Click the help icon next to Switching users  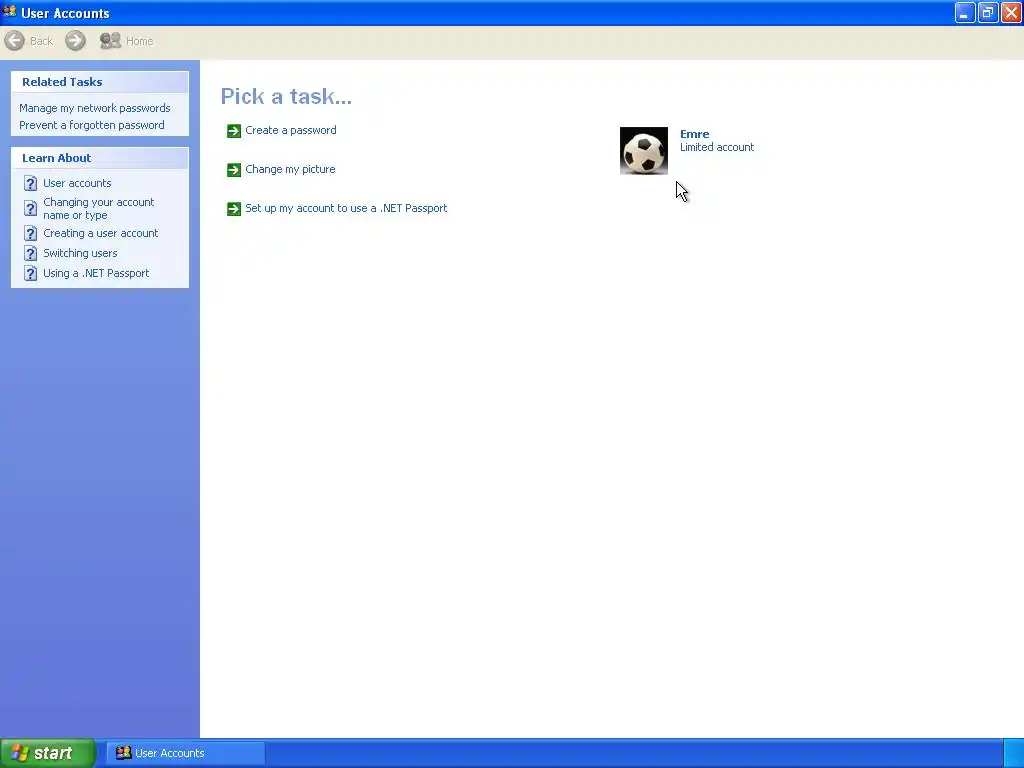[31, 253]
